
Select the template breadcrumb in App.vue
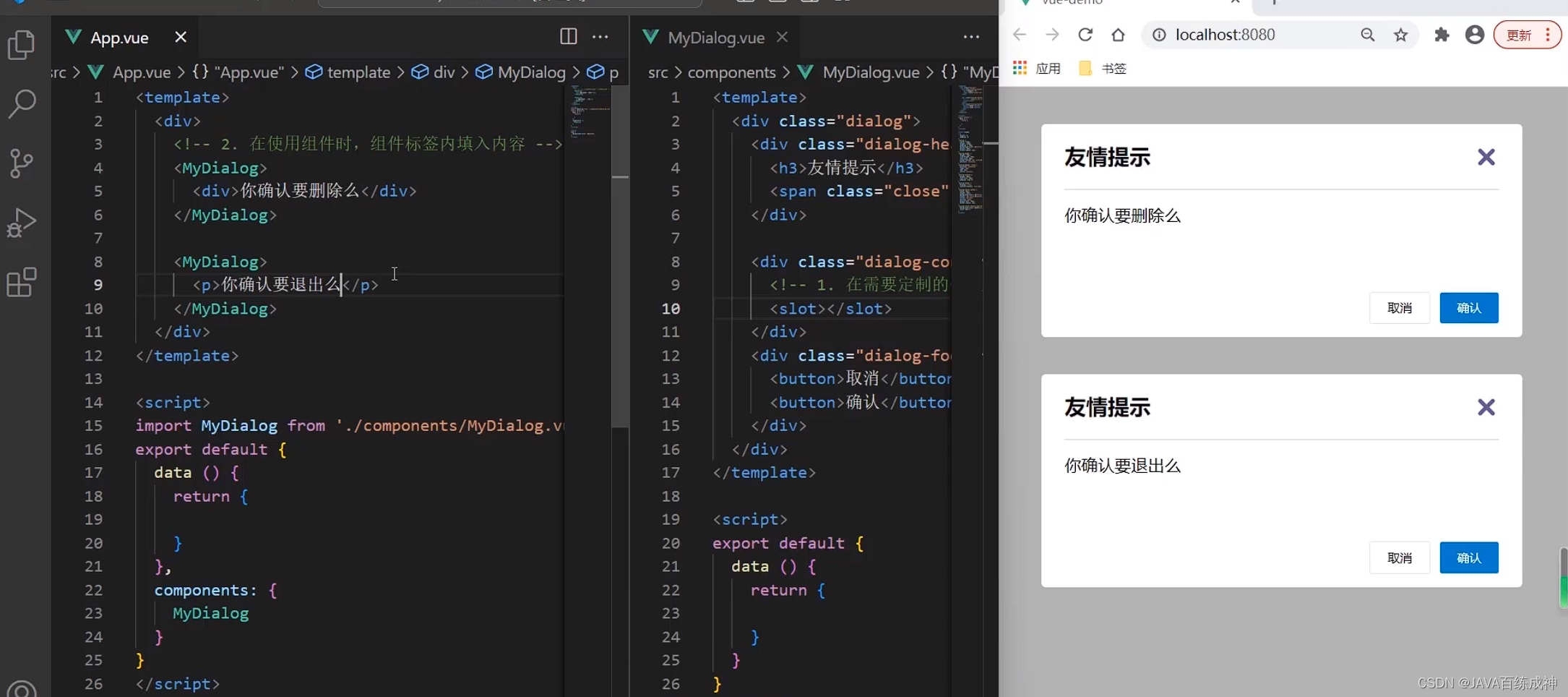coord(348,72)
